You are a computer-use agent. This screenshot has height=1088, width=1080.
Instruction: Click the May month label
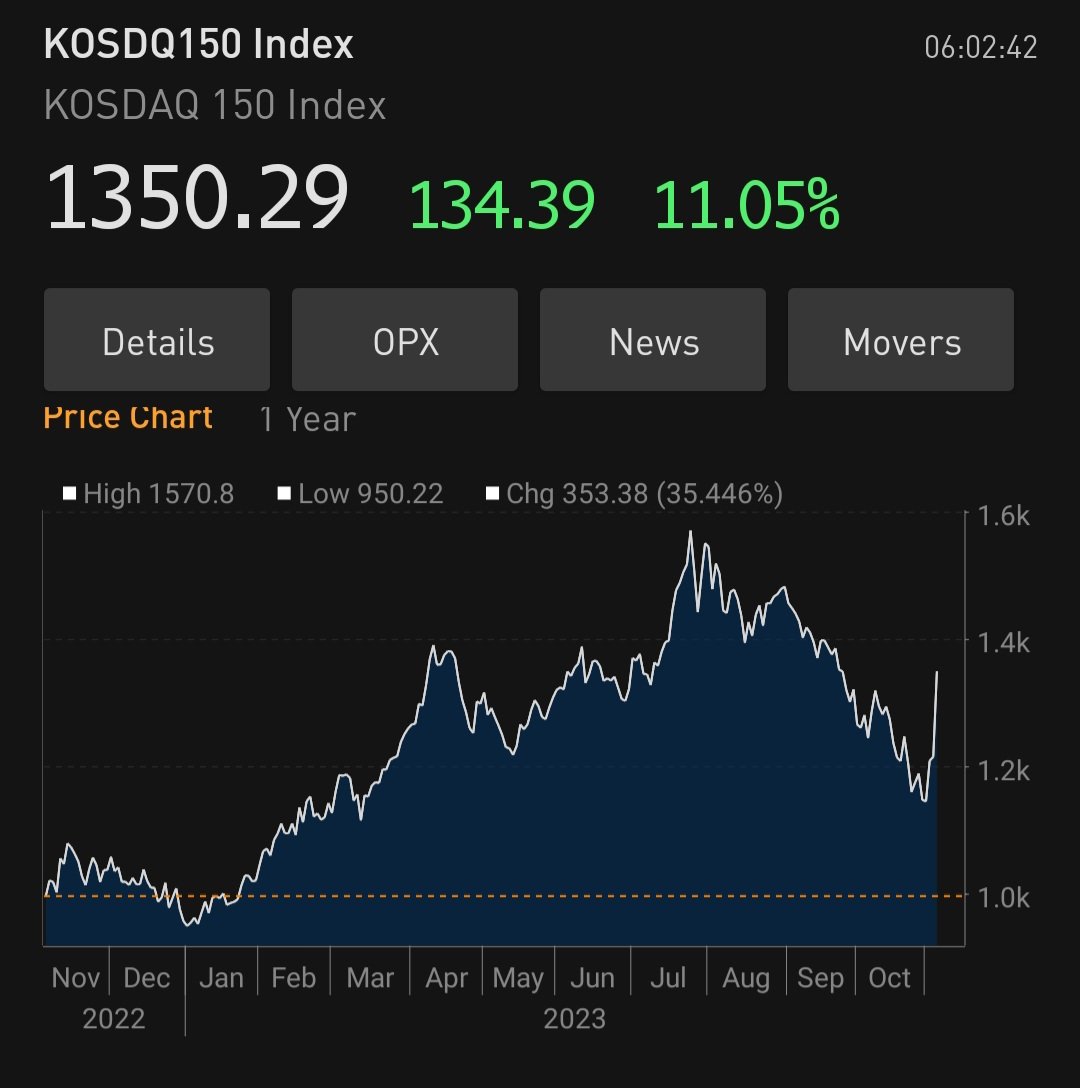[x=518, y=979]
